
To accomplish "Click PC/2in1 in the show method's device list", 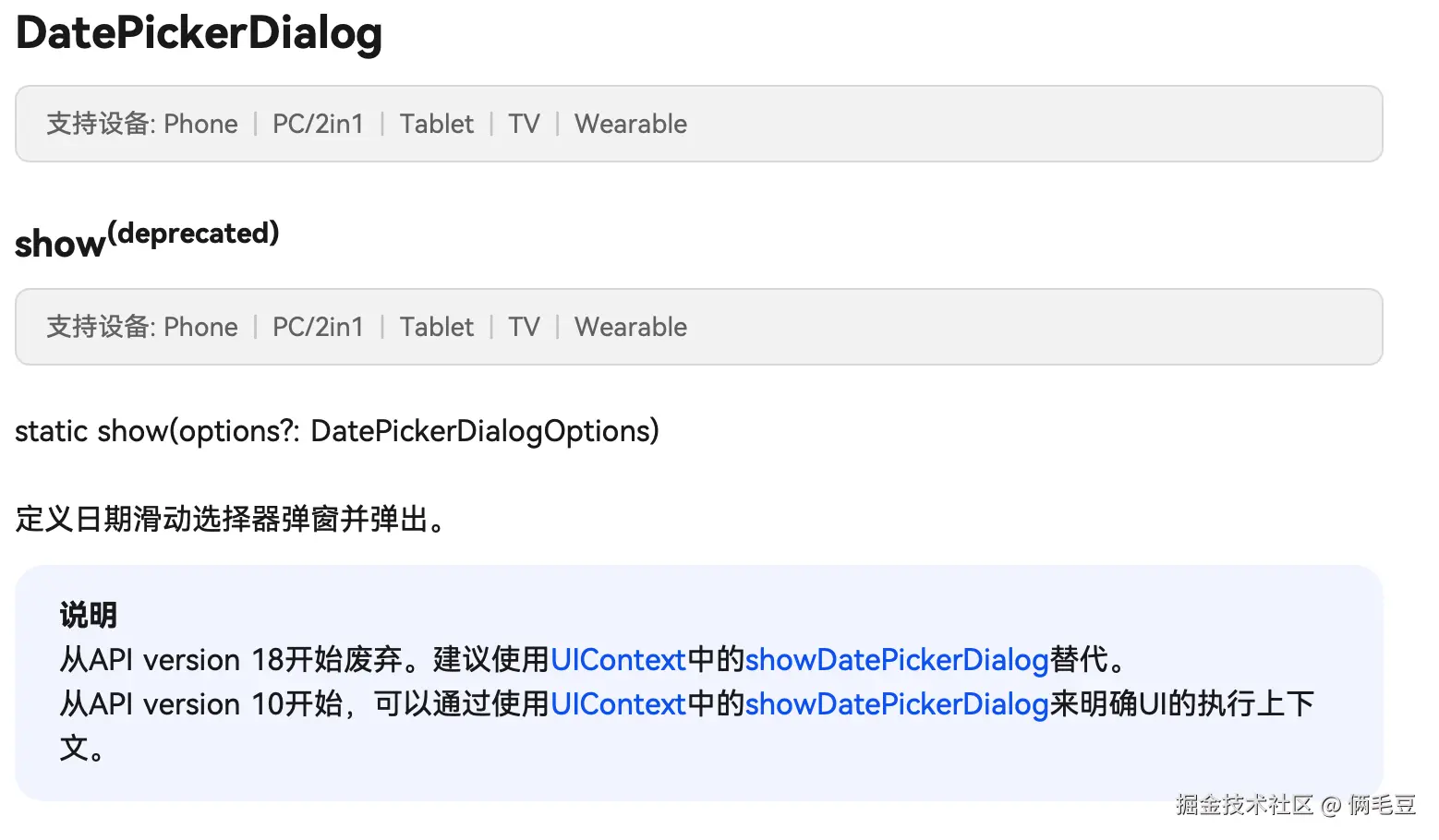I will click(x=318, y=327).
